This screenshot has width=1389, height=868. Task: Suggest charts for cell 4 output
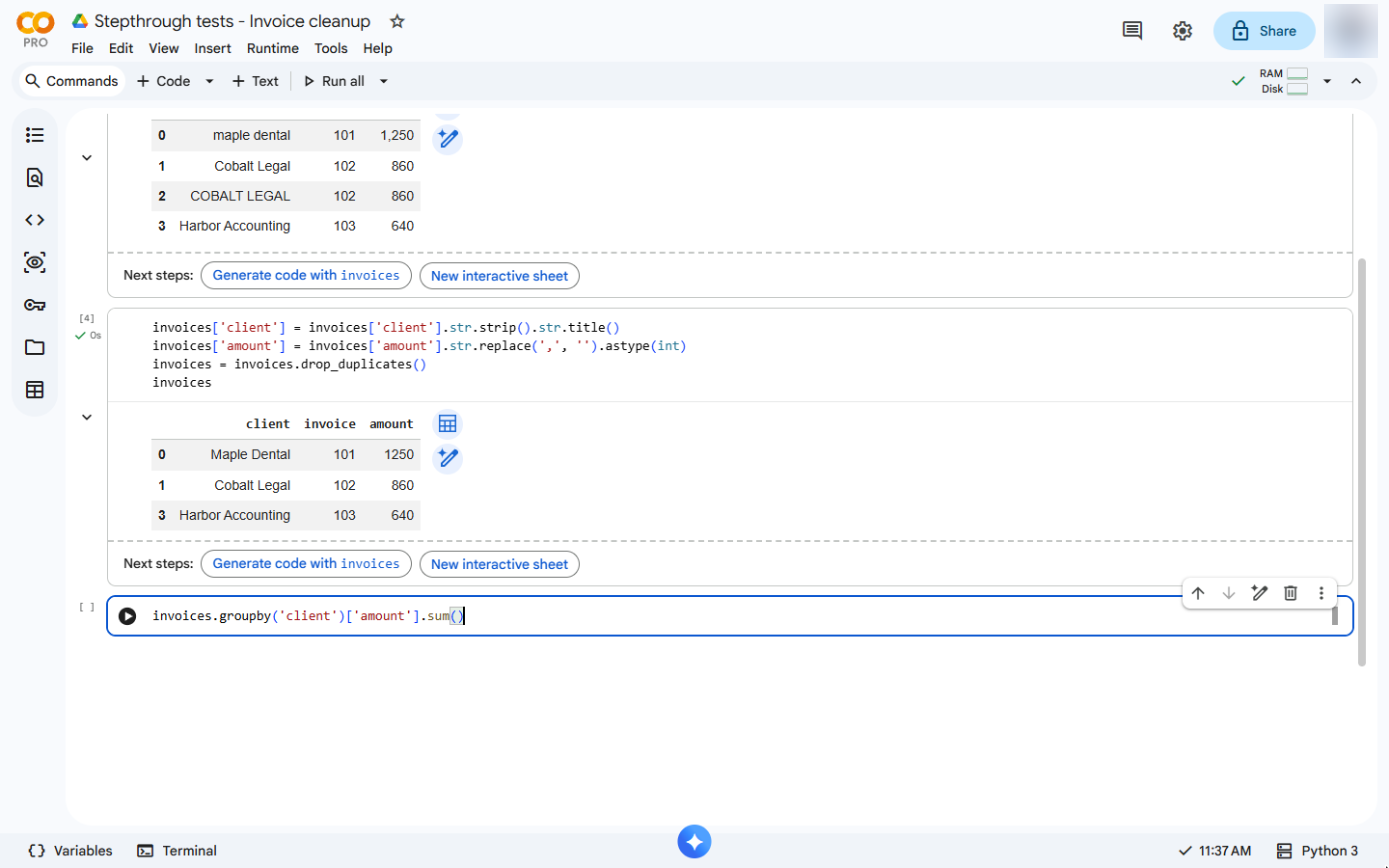(x=447, y=459)
